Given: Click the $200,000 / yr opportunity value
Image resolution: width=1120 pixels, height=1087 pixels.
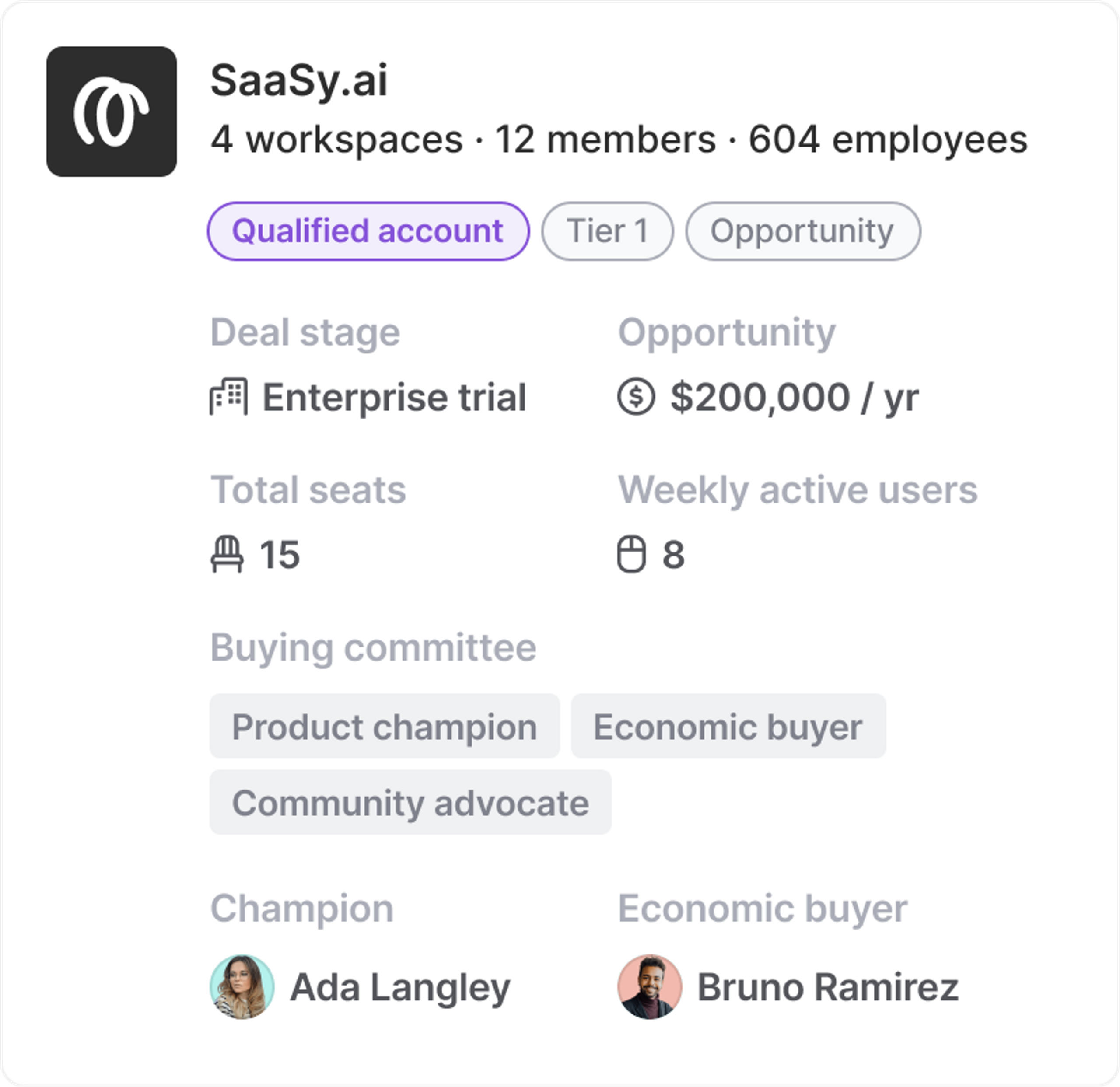Looking at the screenshot, I should click(794, 398).
